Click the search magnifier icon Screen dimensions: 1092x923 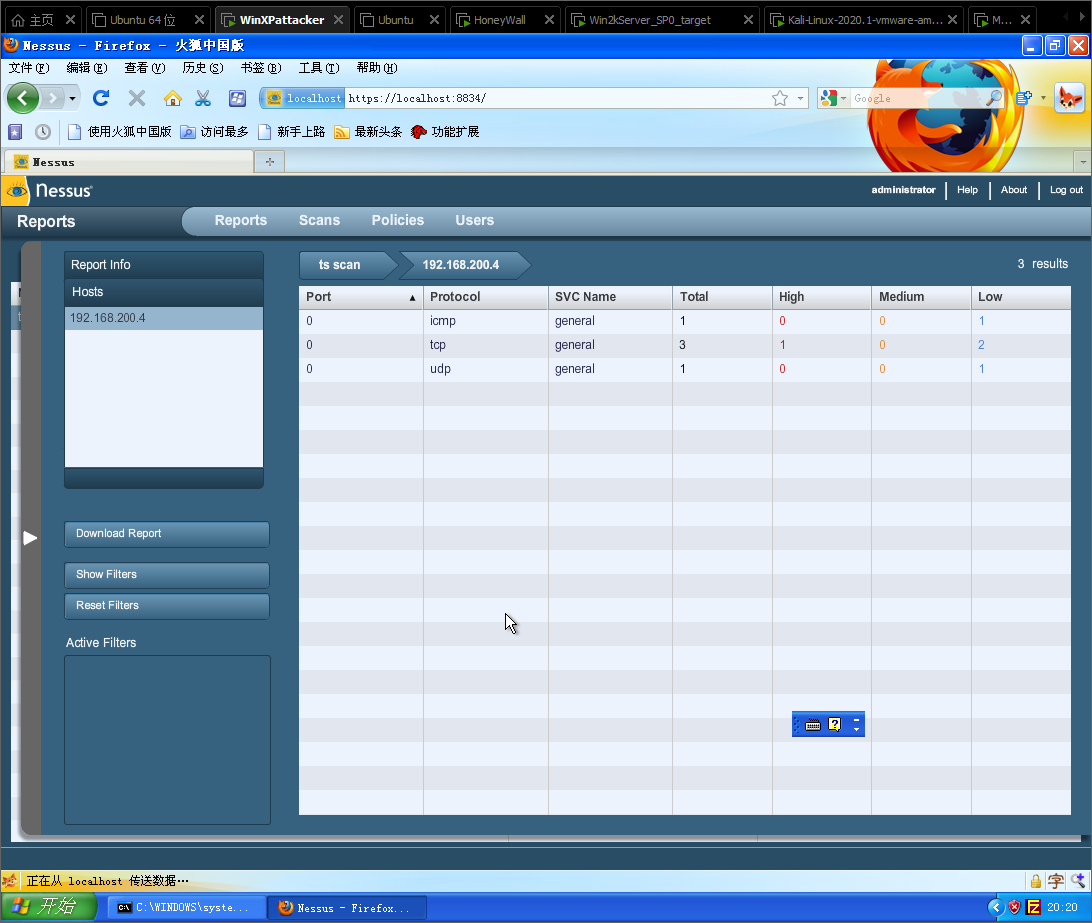click(994, 98)
